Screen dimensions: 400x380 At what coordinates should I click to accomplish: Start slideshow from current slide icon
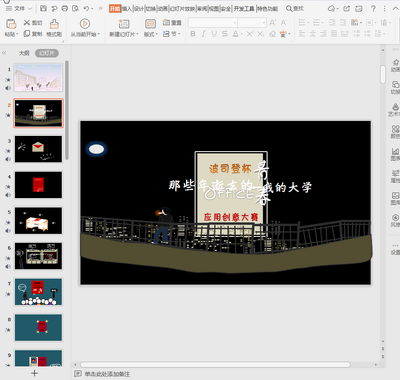click(x=85, y=24)
